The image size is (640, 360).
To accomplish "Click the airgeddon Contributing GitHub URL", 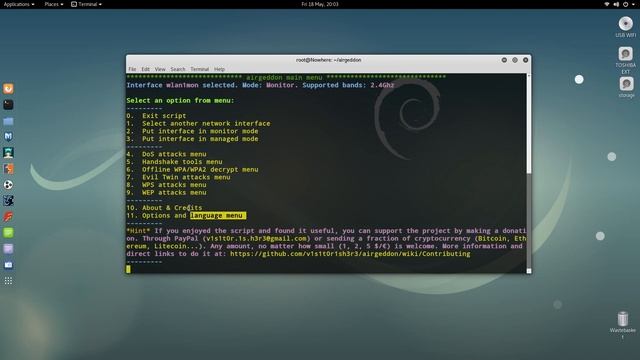I will tap(350, 254).
